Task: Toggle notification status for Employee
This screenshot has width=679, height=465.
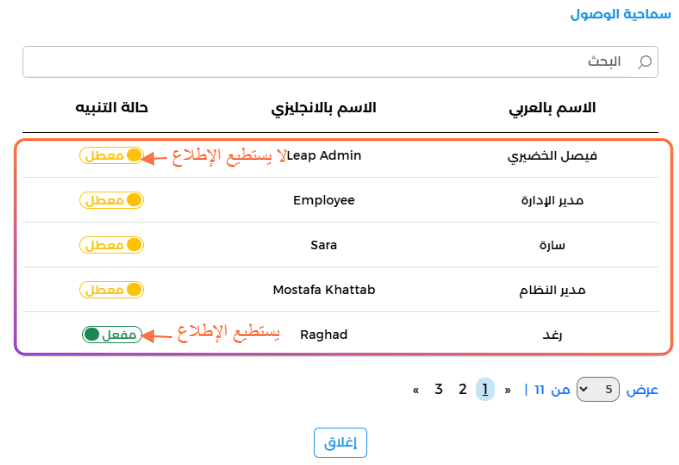Action: [x=111, y=200]
